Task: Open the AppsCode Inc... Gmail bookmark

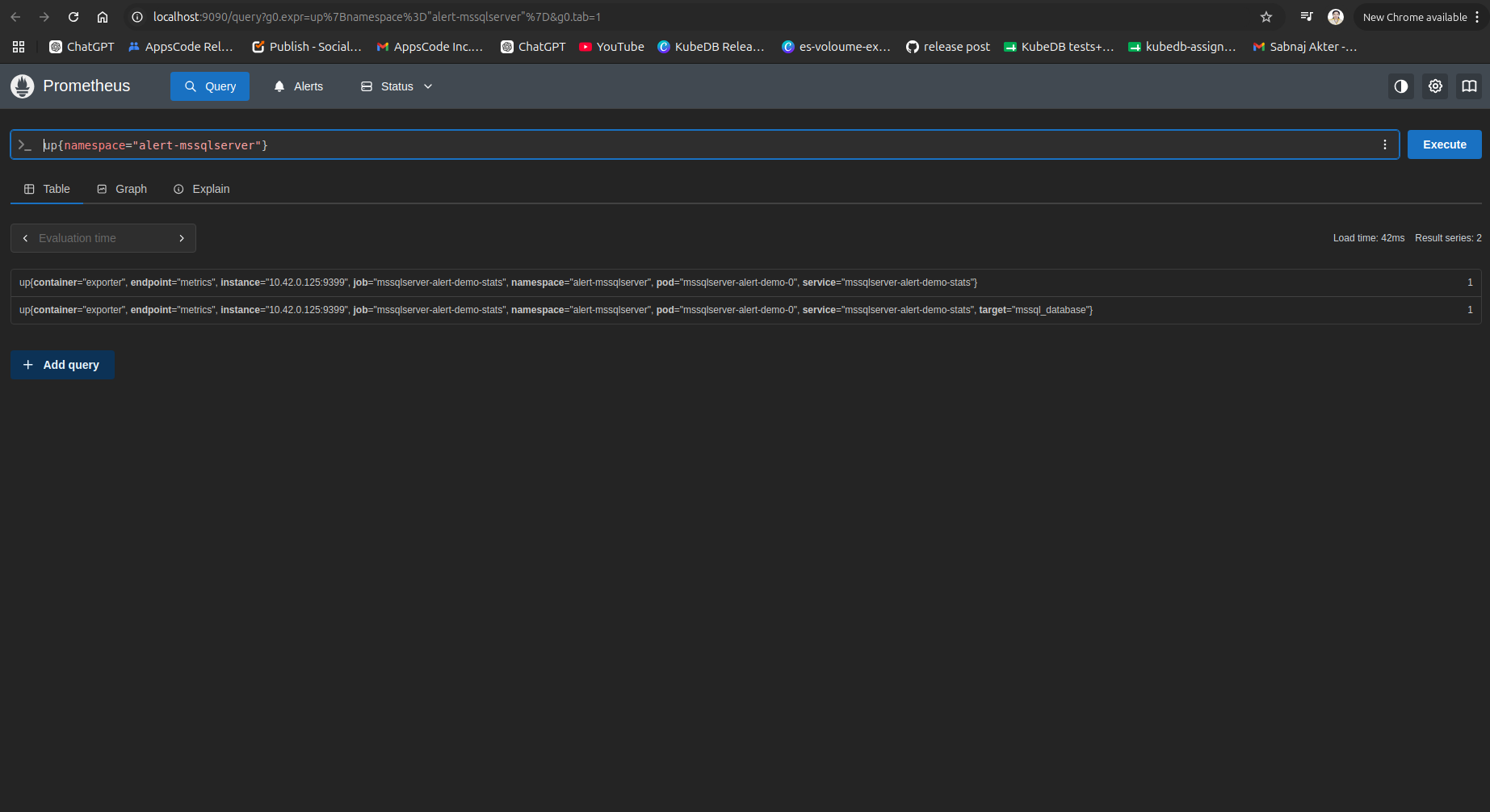Action: [x=430, y=47]
